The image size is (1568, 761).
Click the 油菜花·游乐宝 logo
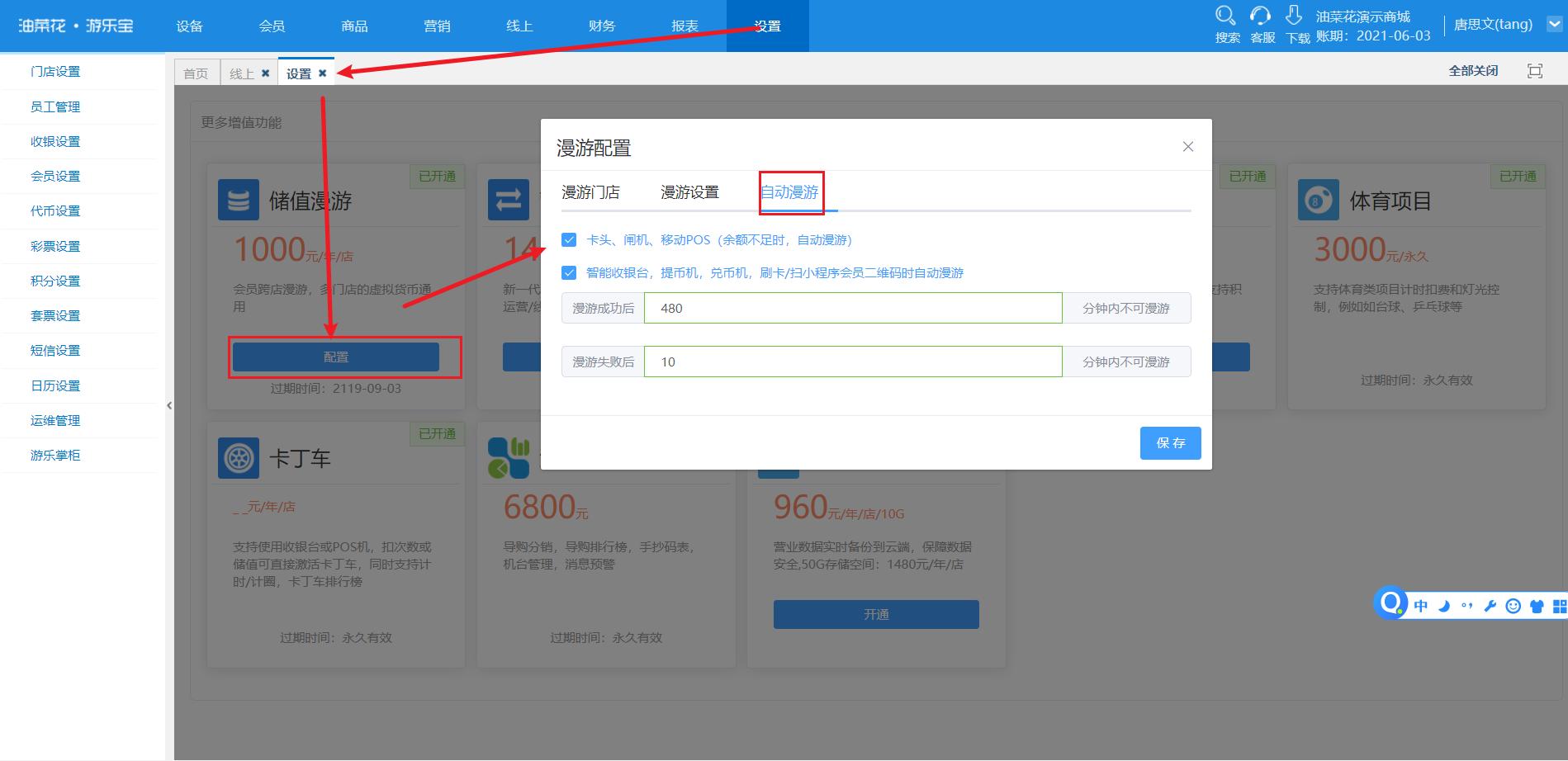[76, 26]
